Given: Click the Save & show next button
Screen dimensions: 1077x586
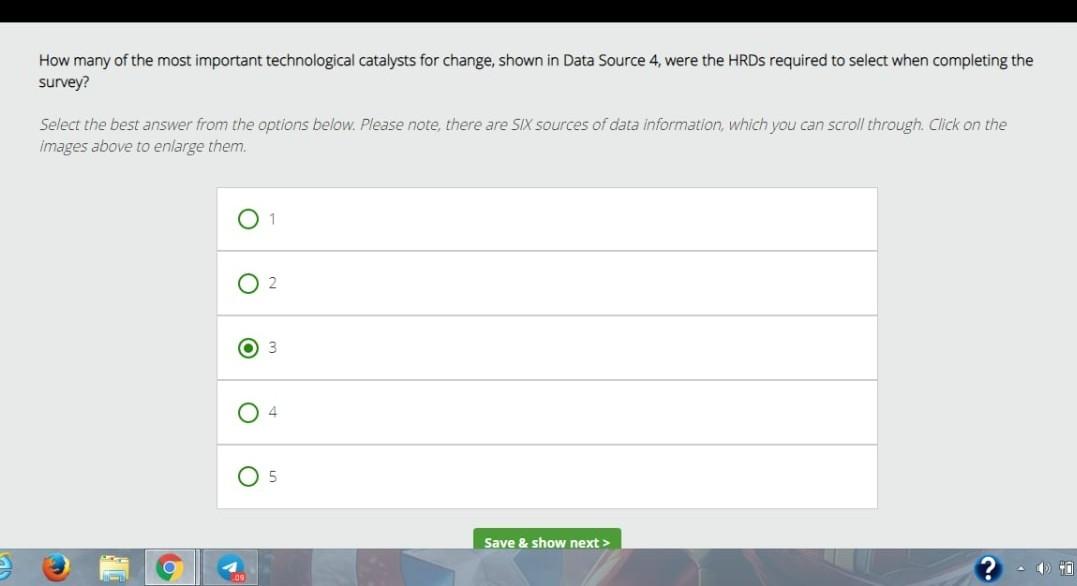Looking at the screenshot, I should point(547,542).
